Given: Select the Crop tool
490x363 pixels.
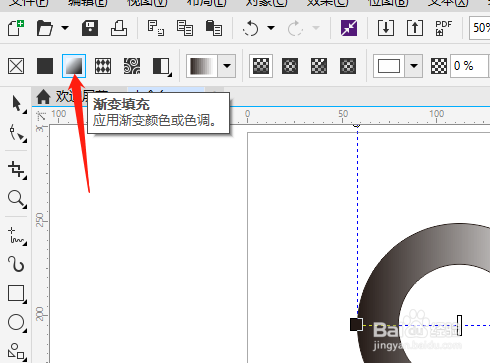Looking at the screenshot, I should pos(18,170).
